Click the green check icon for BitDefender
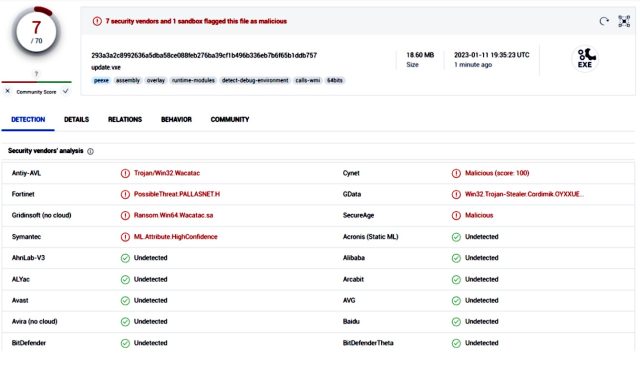This screenshot has width=640, height=367. pyautogui.click(x=125, y=343)
